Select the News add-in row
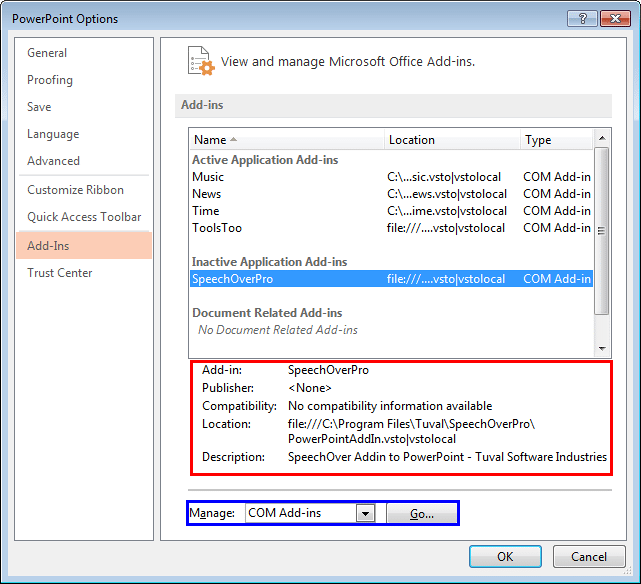Viewport: 641px width, 584px height. click(391, 194)
